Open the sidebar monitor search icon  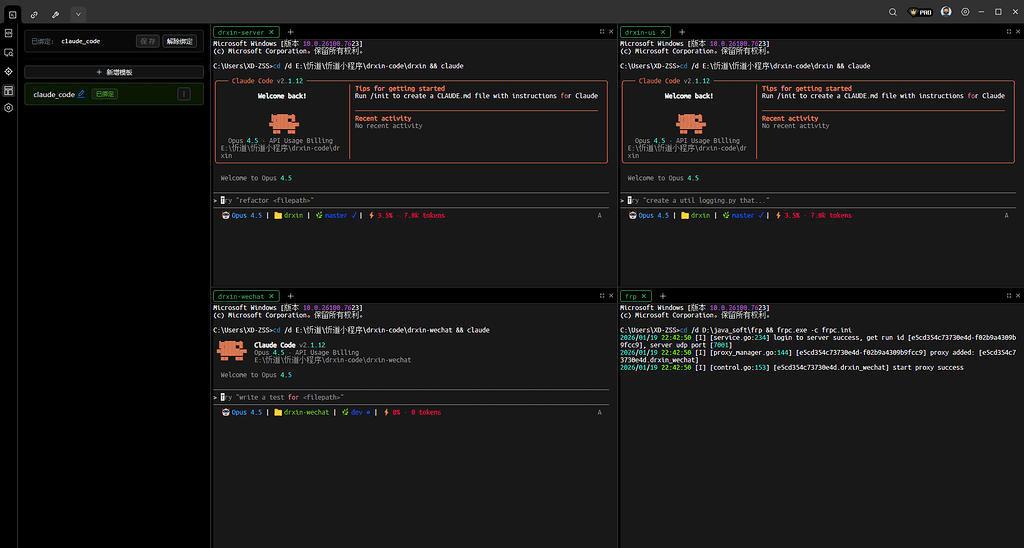click(8, 52)
